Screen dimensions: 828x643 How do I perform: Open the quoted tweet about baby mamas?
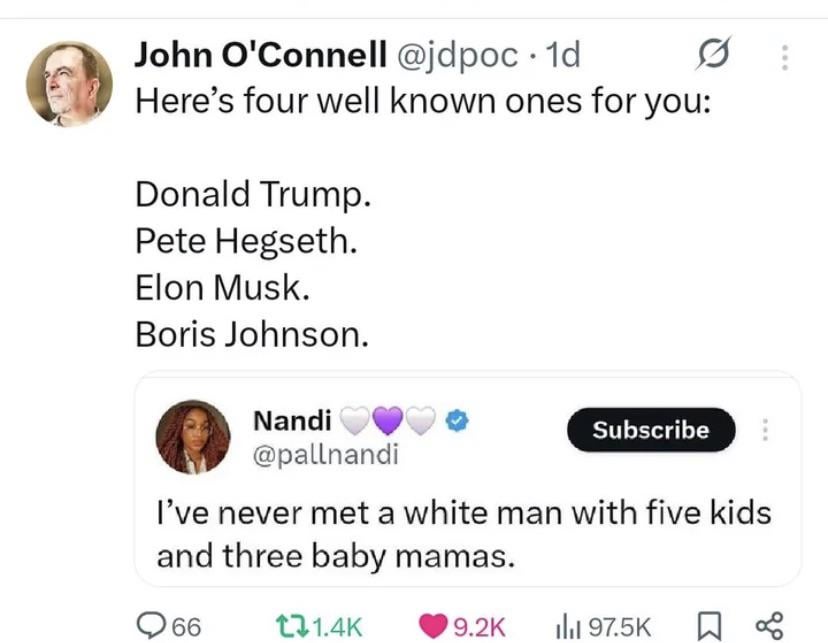click(463, 534)
